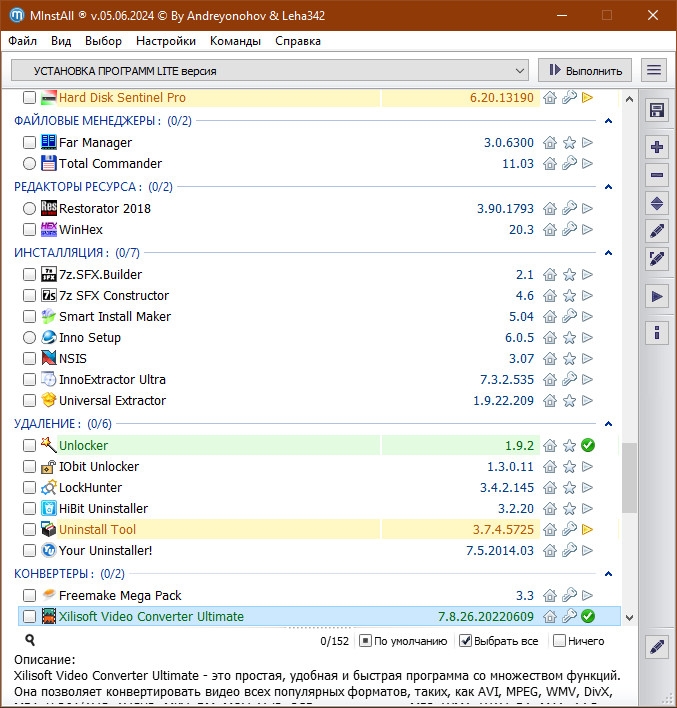Click key icon for Your Uninstaller!
This screenshot has width=677, height=708.
pyautogui.click(x=569, y=550)
